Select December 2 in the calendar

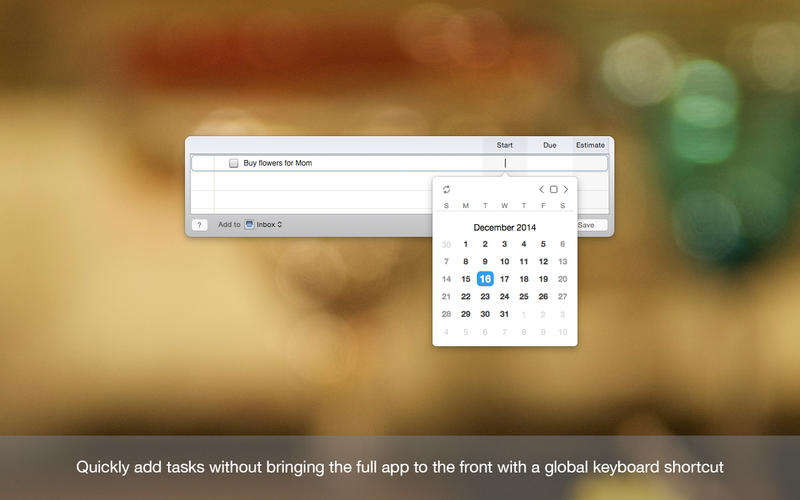[x=485, y=244]
